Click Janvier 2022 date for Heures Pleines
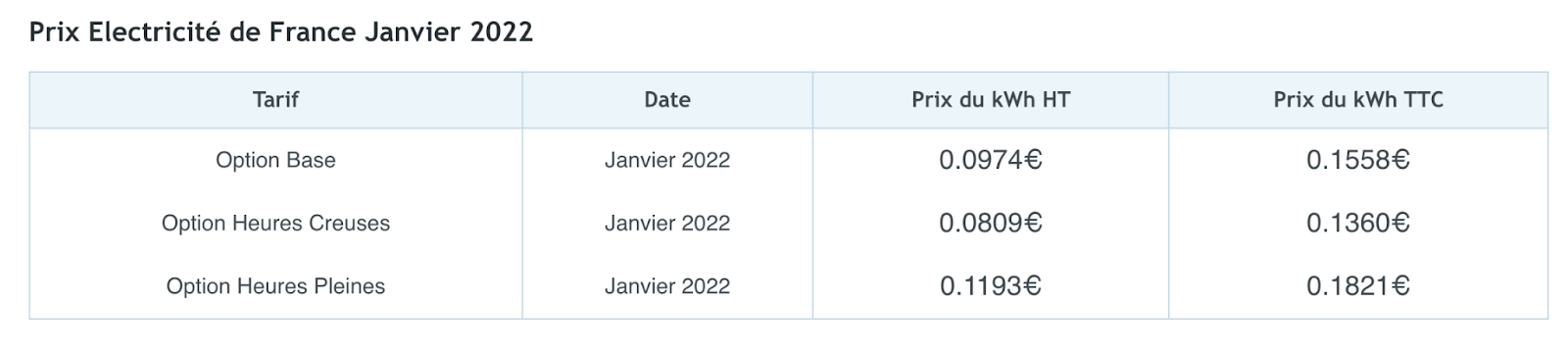The width and height of the screenshot is (1568, 355). (667, 286)
